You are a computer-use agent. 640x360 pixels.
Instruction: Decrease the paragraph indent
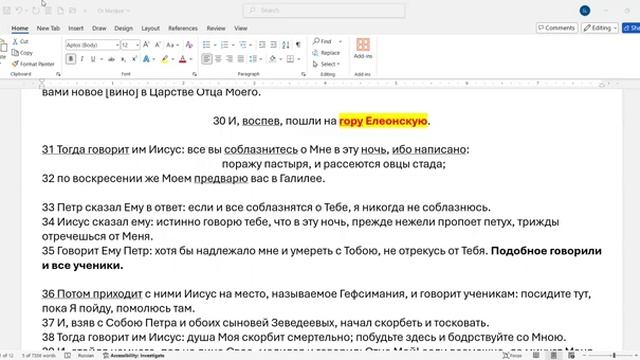coord(262,44)
